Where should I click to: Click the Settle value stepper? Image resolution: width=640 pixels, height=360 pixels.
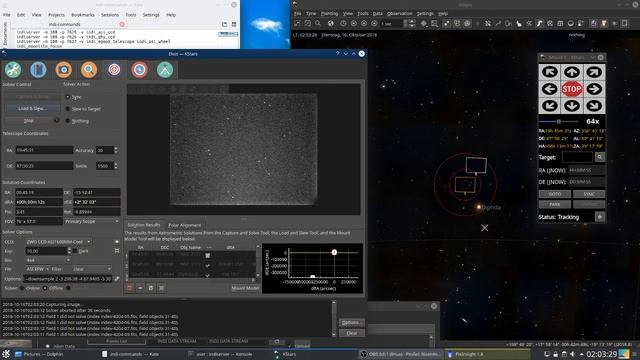[x=116, y=166]
